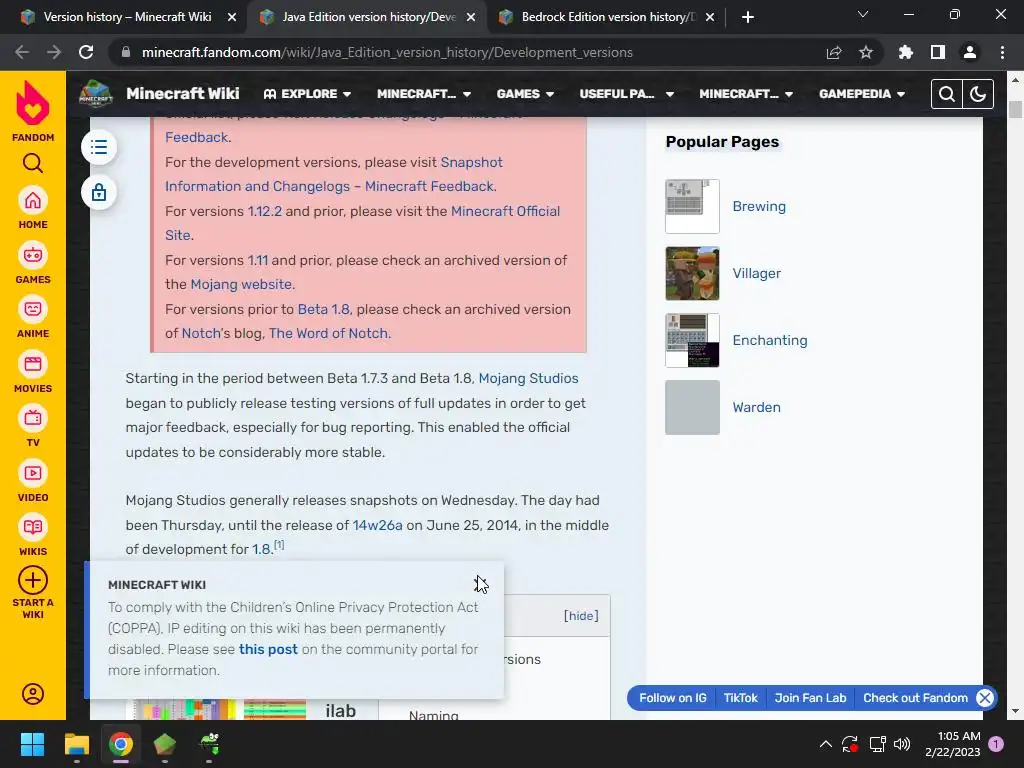This screenshot has height=768, width=1024.
Task: Open the Wikis section in sidebar
Action: point(33,535)
